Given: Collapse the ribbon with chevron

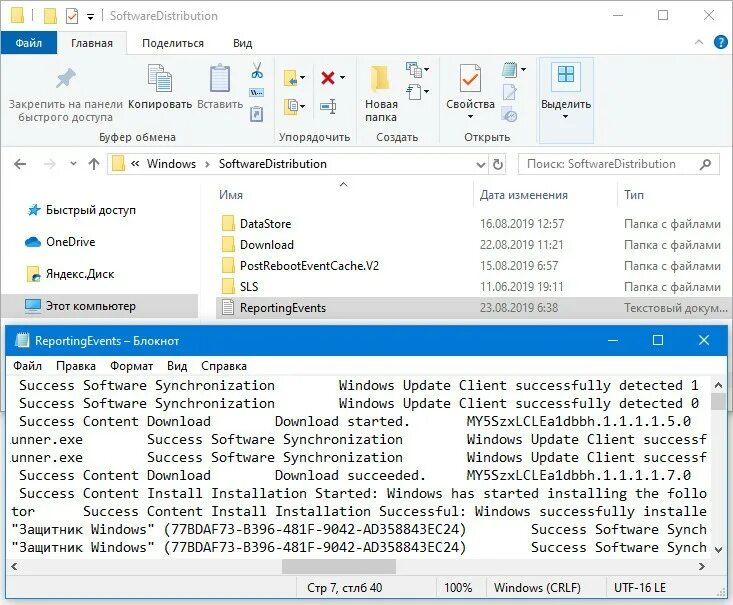Looking at the screenshot, I should pyautogui.click(x=699, y=42).
